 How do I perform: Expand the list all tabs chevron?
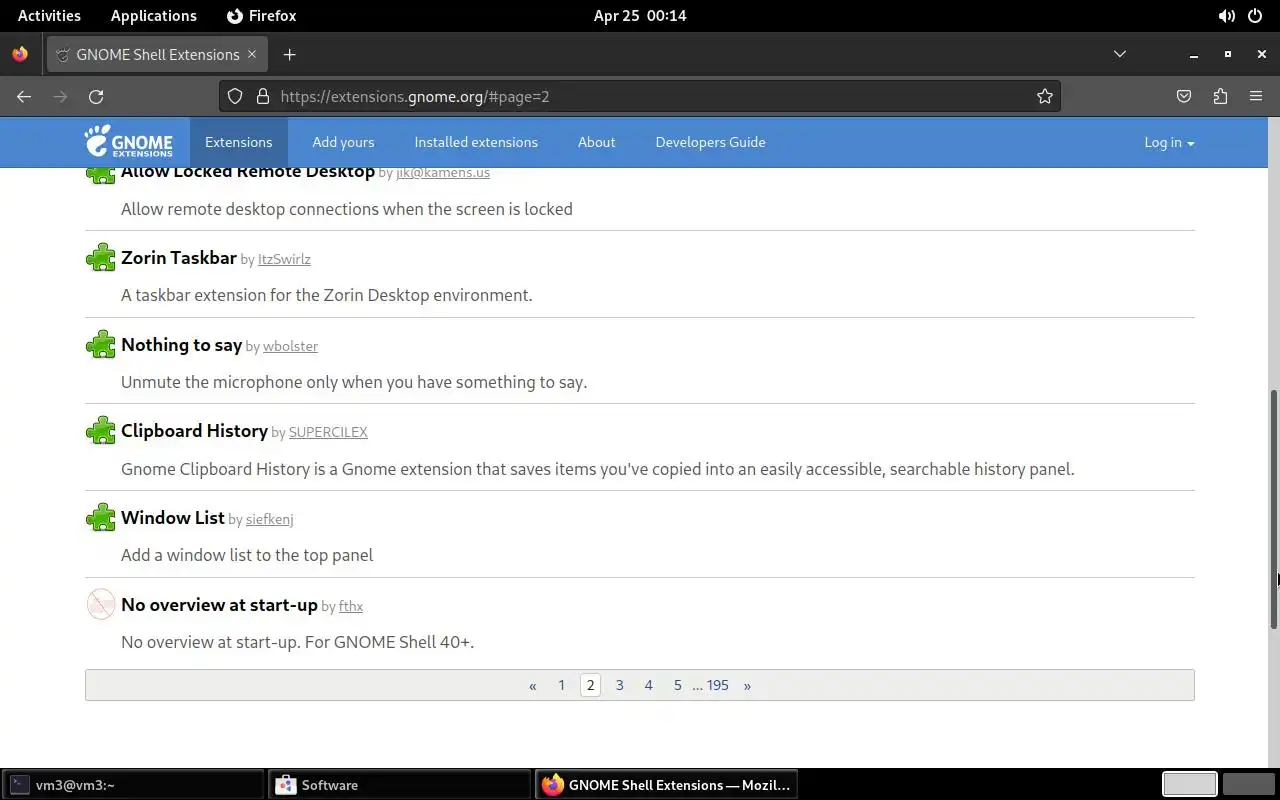coord(1120,54)
